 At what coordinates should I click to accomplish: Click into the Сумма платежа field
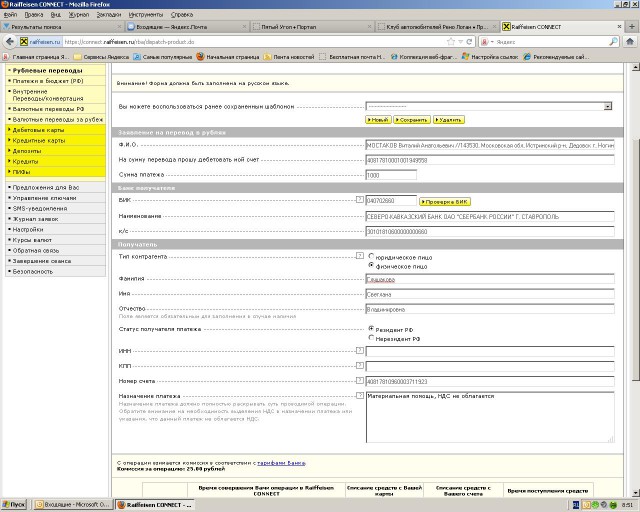(391, 175)
